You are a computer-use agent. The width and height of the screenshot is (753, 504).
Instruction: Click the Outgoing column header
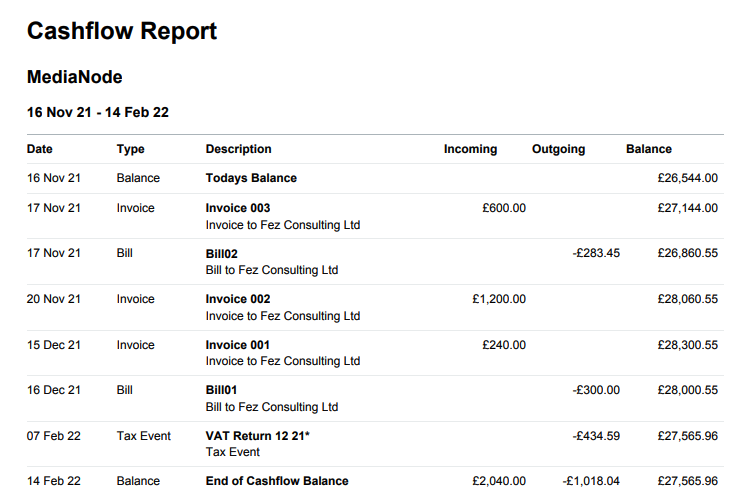click(559, 149)
